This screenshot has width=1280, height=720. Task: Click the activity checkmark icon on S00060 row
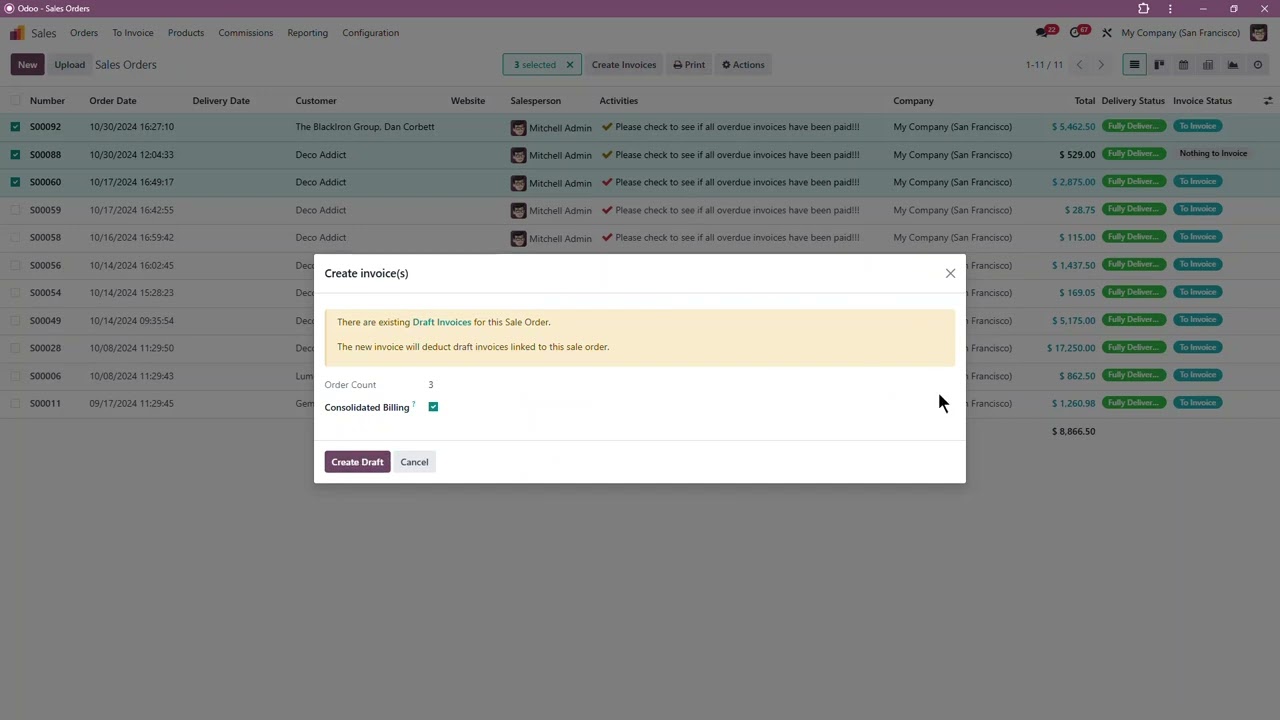click(606, 182)
